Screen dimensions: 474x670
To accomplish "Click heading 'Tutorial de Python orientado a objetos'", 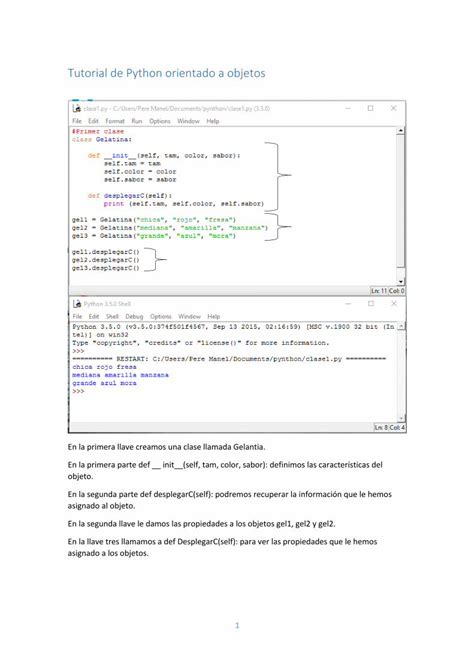I will (166, 73).
